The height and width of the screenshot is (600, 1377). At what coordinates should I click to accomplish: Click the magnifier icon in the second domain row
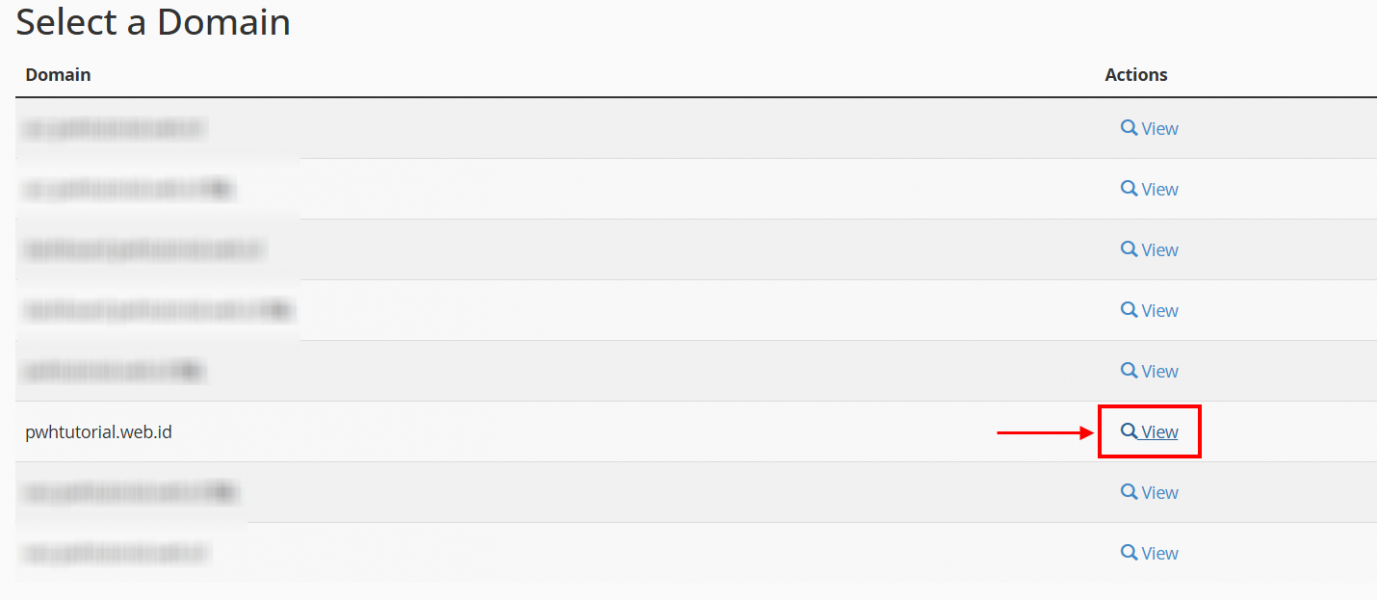[1129, 189]
